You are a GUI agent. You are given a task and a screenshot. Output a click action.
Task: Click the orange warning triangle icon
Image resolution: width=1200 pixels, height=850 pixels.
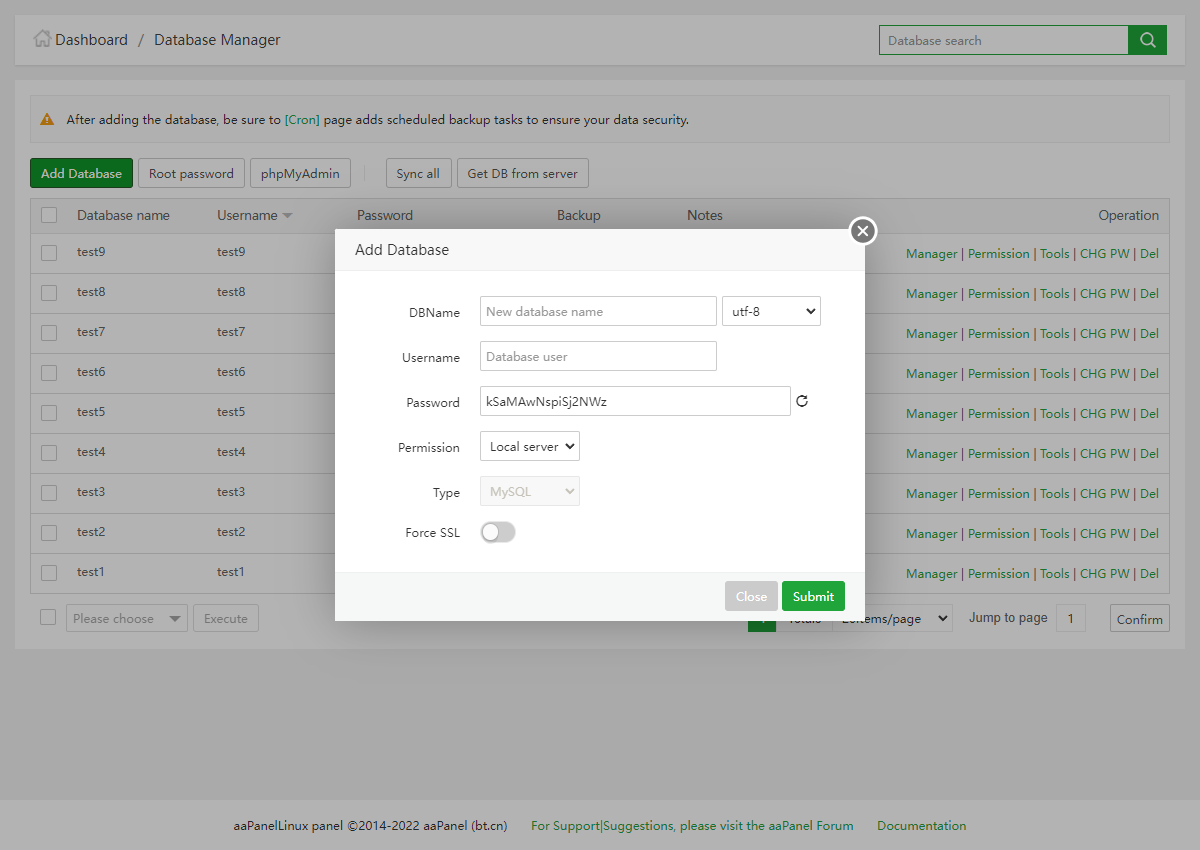[x=47, y=119]
